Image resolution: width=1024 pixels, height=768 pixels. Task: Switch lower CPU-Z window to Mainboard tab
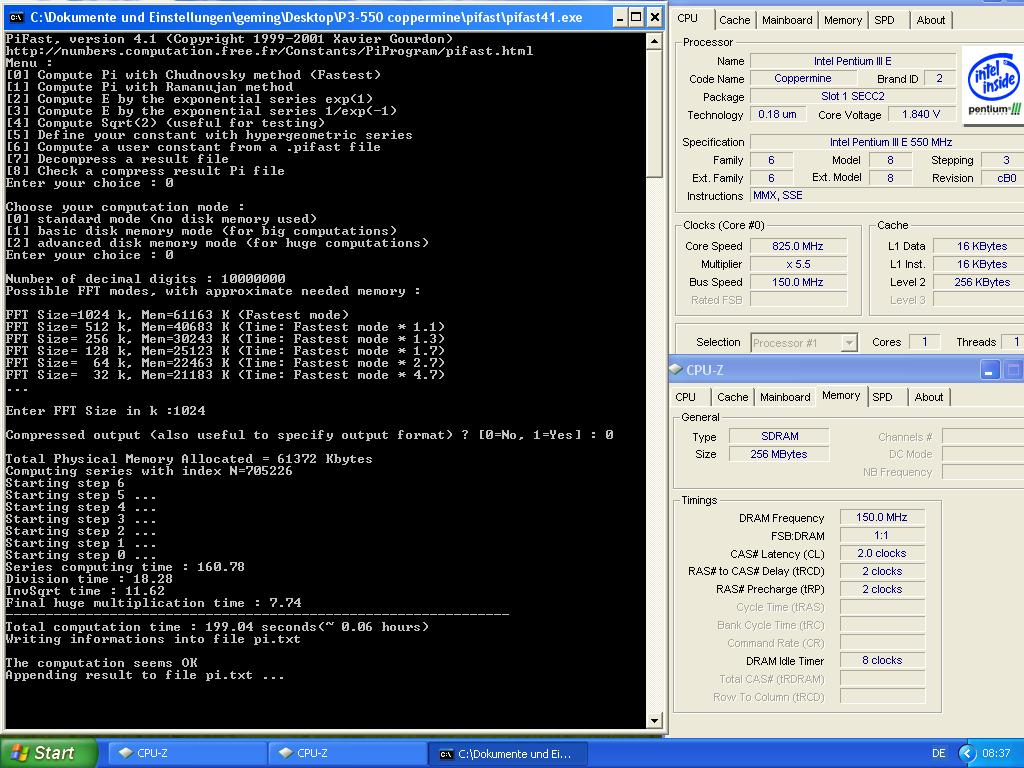coord(785,397)
